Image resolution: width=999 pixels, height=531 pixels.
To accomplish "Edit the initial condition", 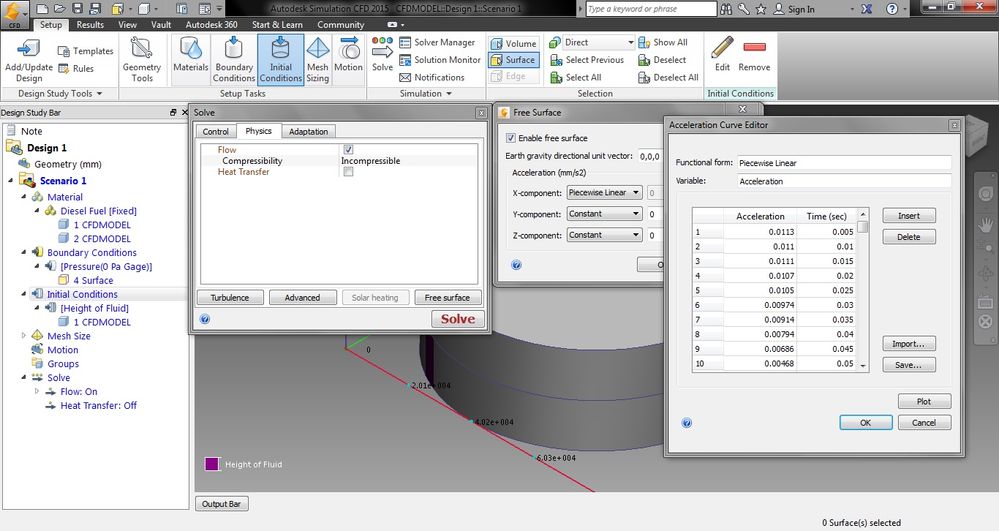I will pyautogui.click(x=722, y=54).
